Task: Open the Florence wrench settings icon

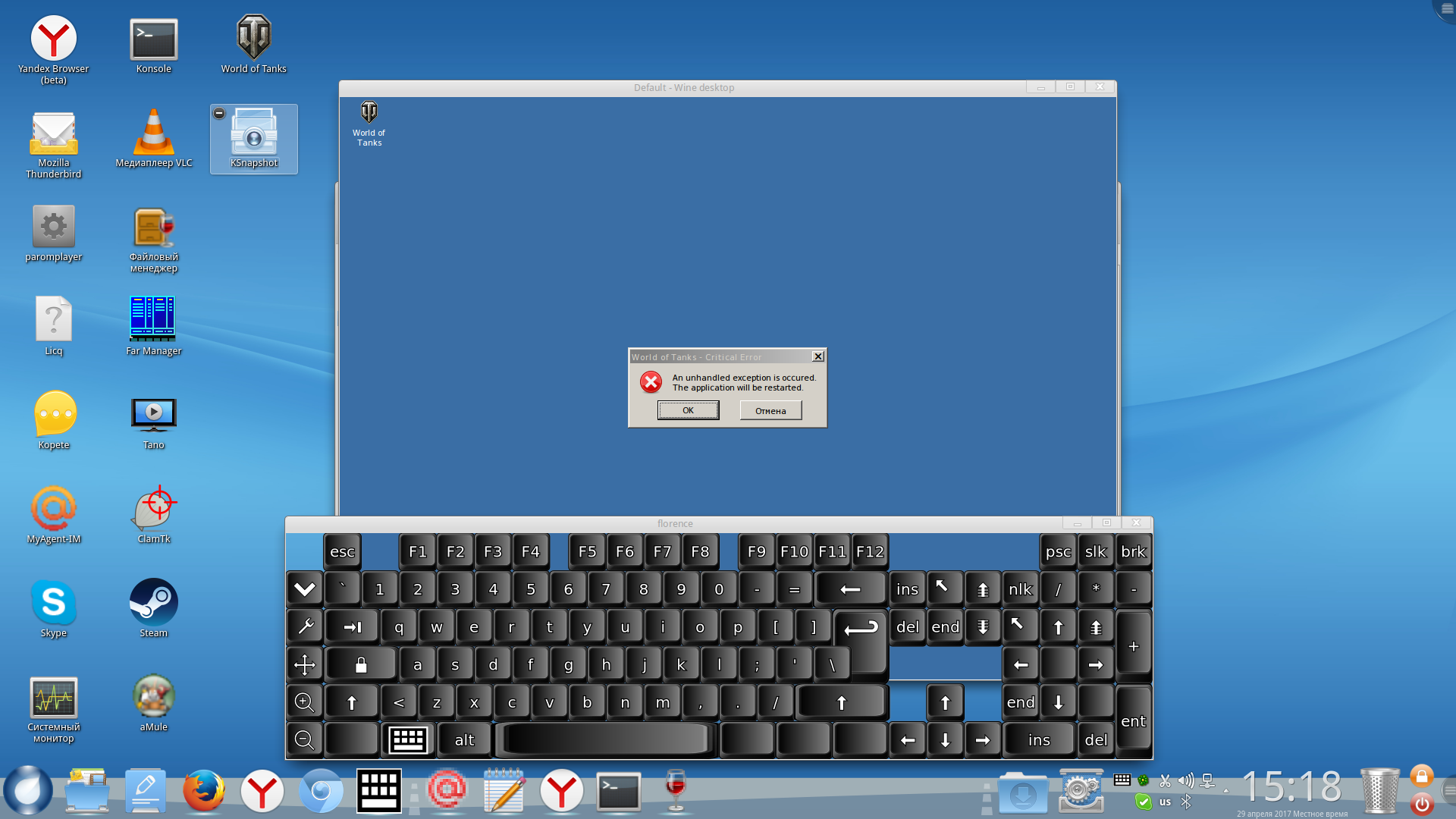Action: coord(305,627)
